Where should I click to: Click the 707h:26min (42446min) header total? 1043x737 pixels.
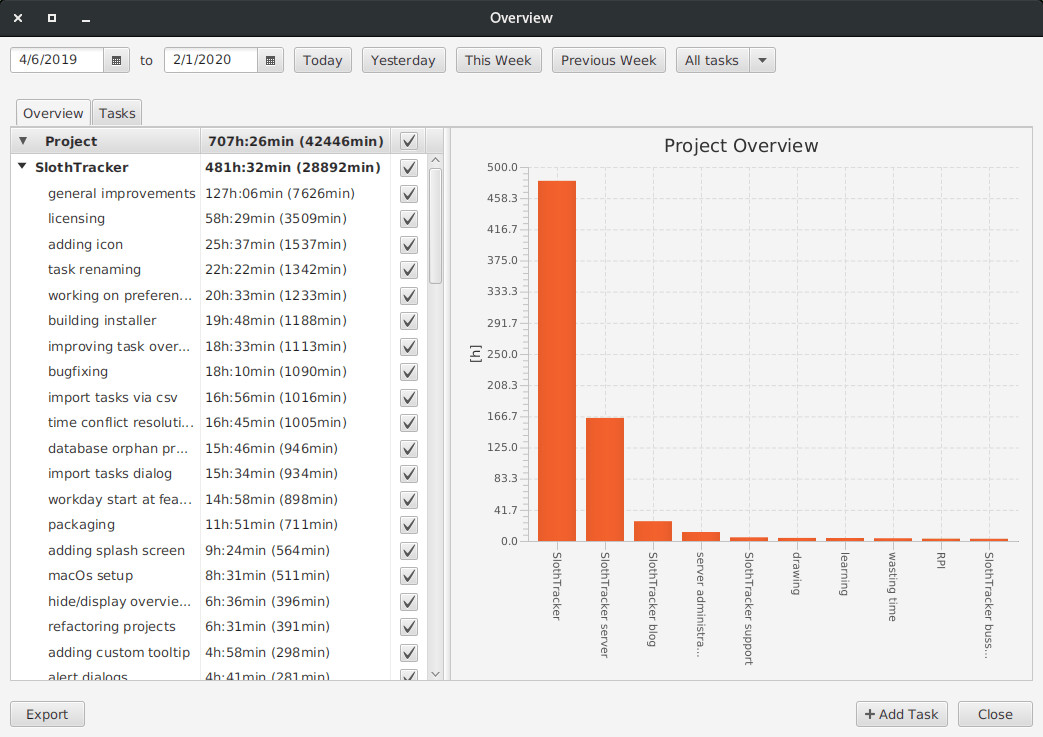pos(296,141)
